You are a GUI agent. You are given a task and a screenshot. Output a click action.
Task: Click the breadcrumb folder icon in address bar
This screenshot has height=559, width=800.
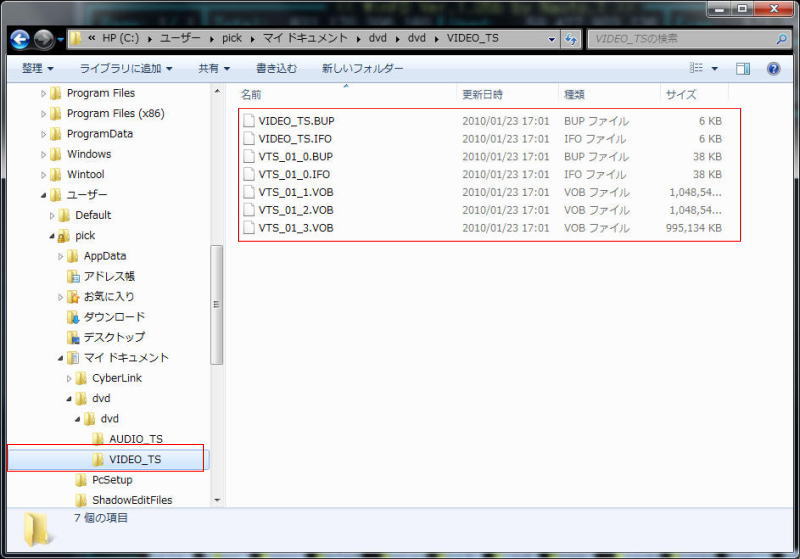point(76,39)
